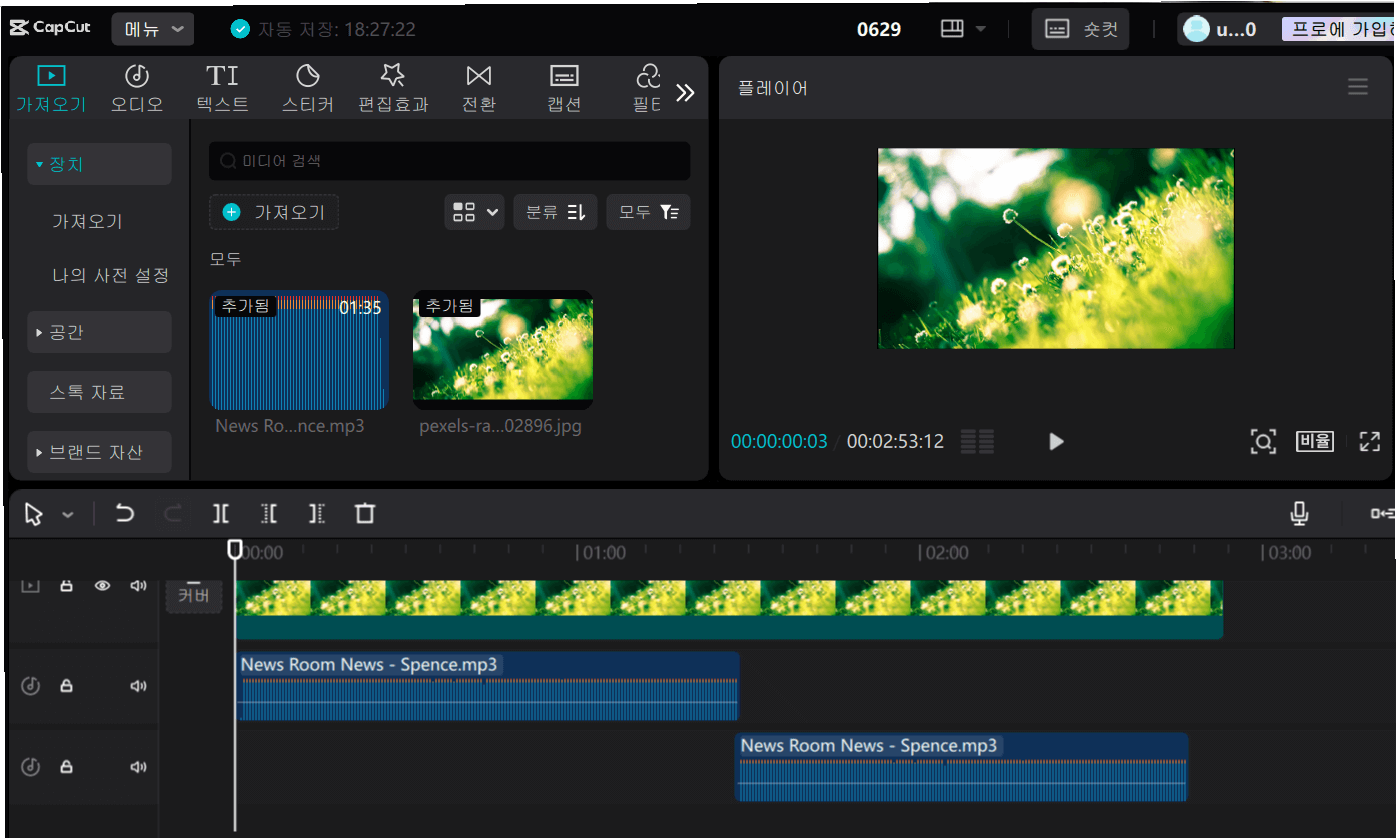
Task: Open the layout selector icon
Action: tap(952, 29)
